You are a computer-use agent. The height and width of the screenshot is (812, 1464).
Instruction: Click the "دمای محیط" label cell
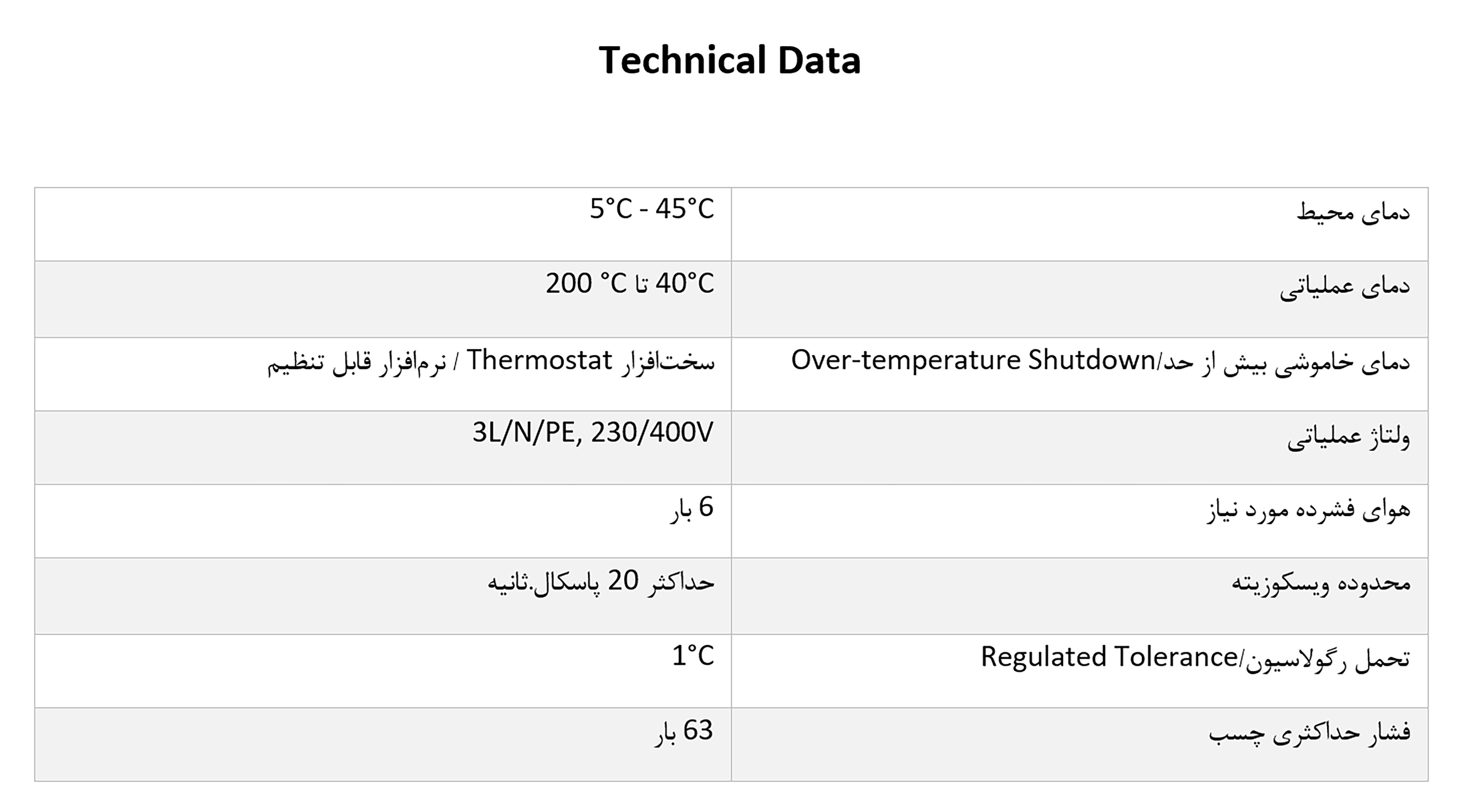pyautogui.click(x=1353, y=213)
